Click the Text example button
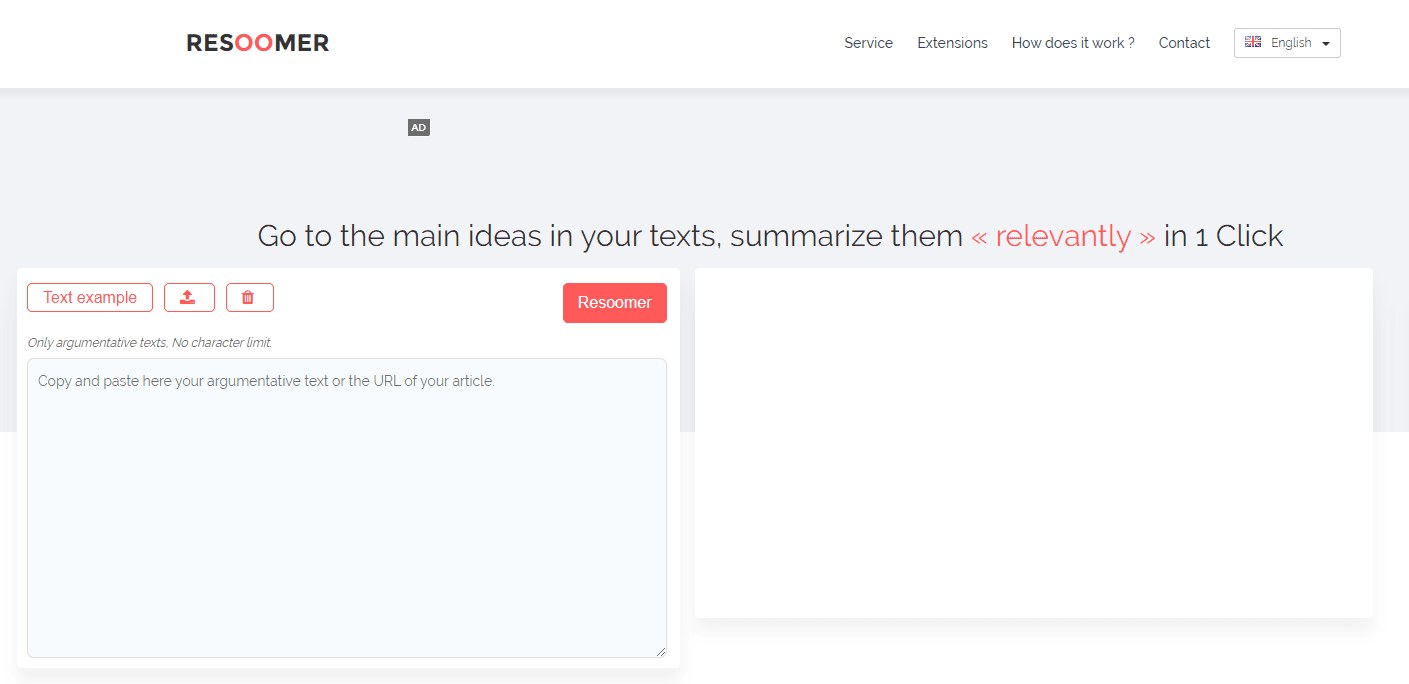 [x=90, y=297]
